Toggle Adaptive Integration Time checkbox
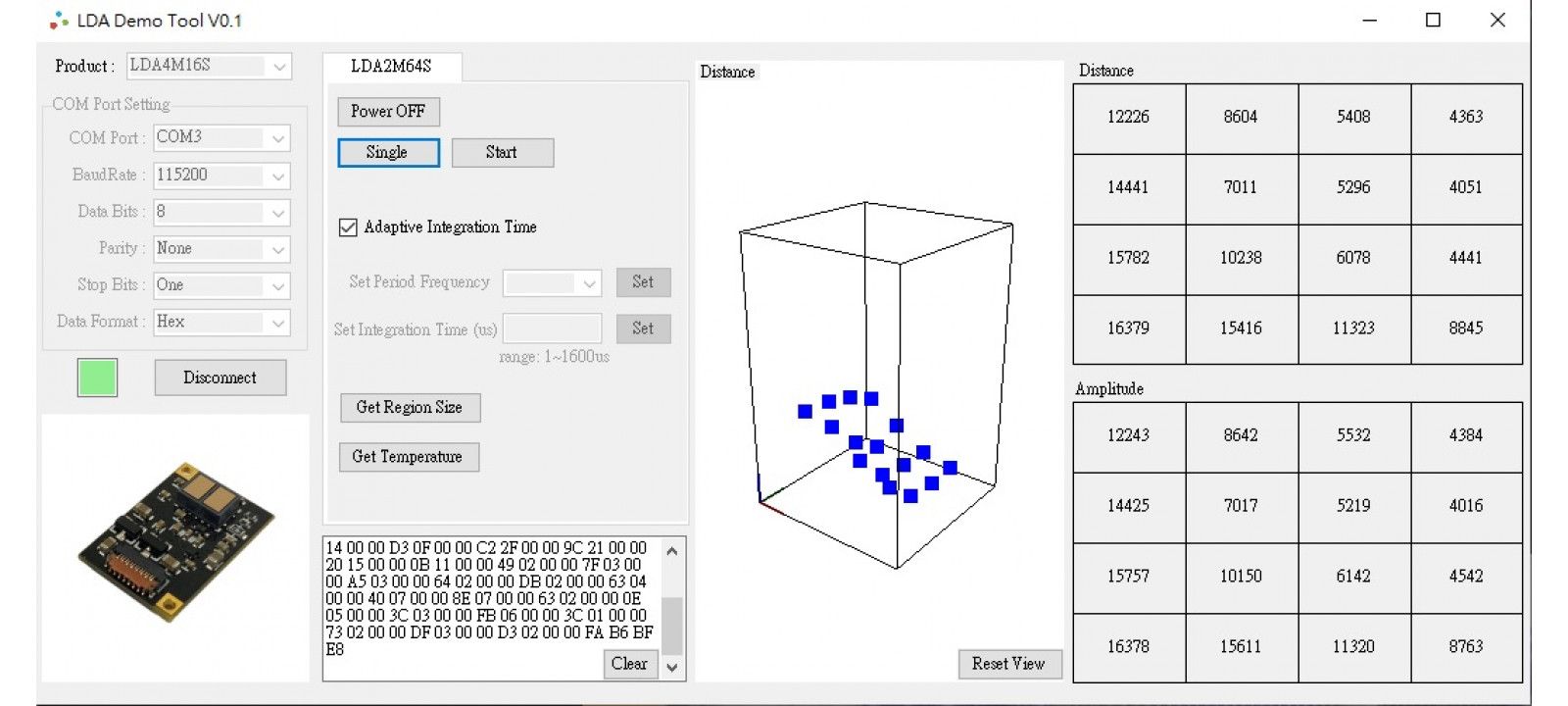 (348, 227)
